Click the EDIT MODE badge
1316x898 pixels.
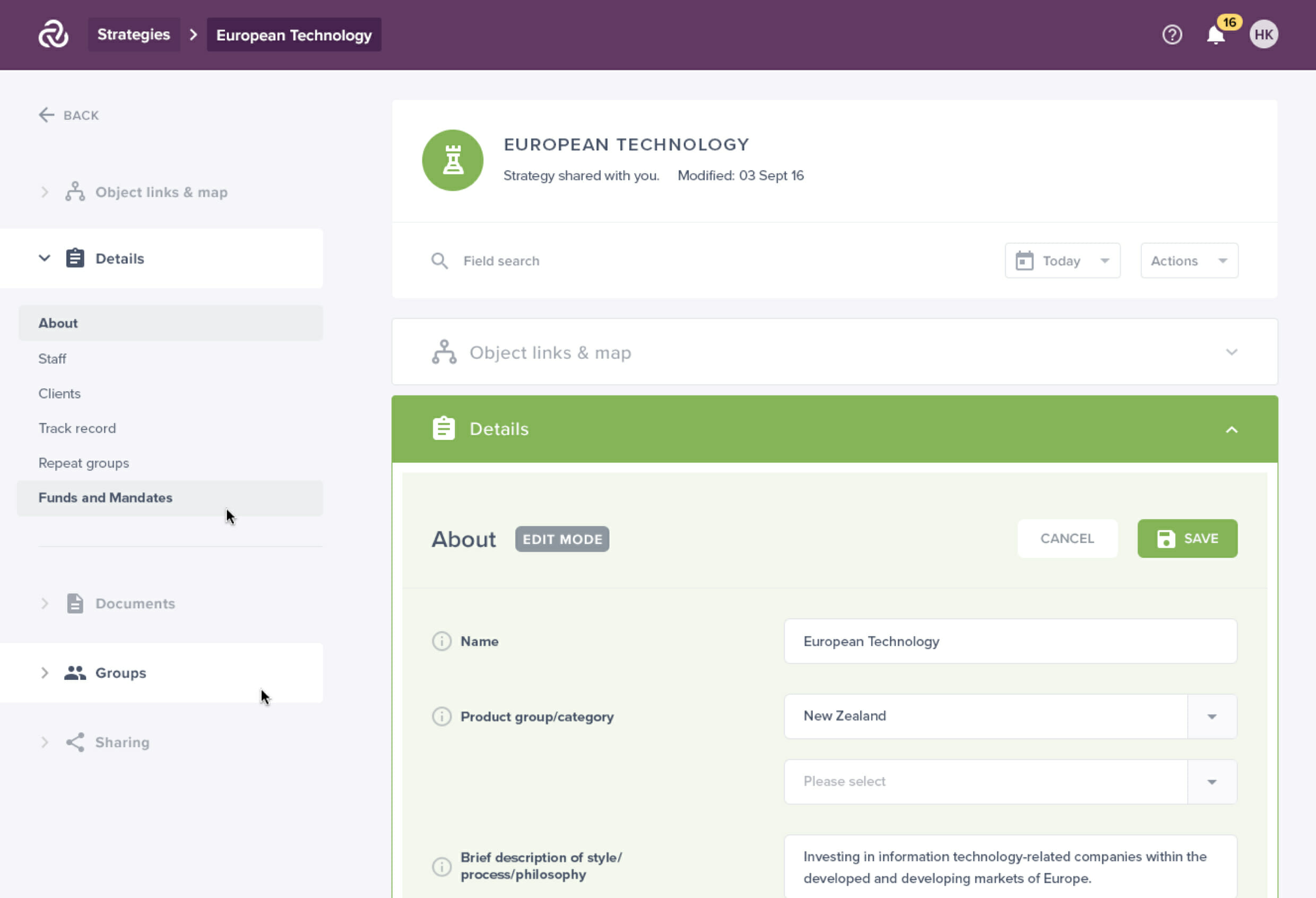pos(562,539)
